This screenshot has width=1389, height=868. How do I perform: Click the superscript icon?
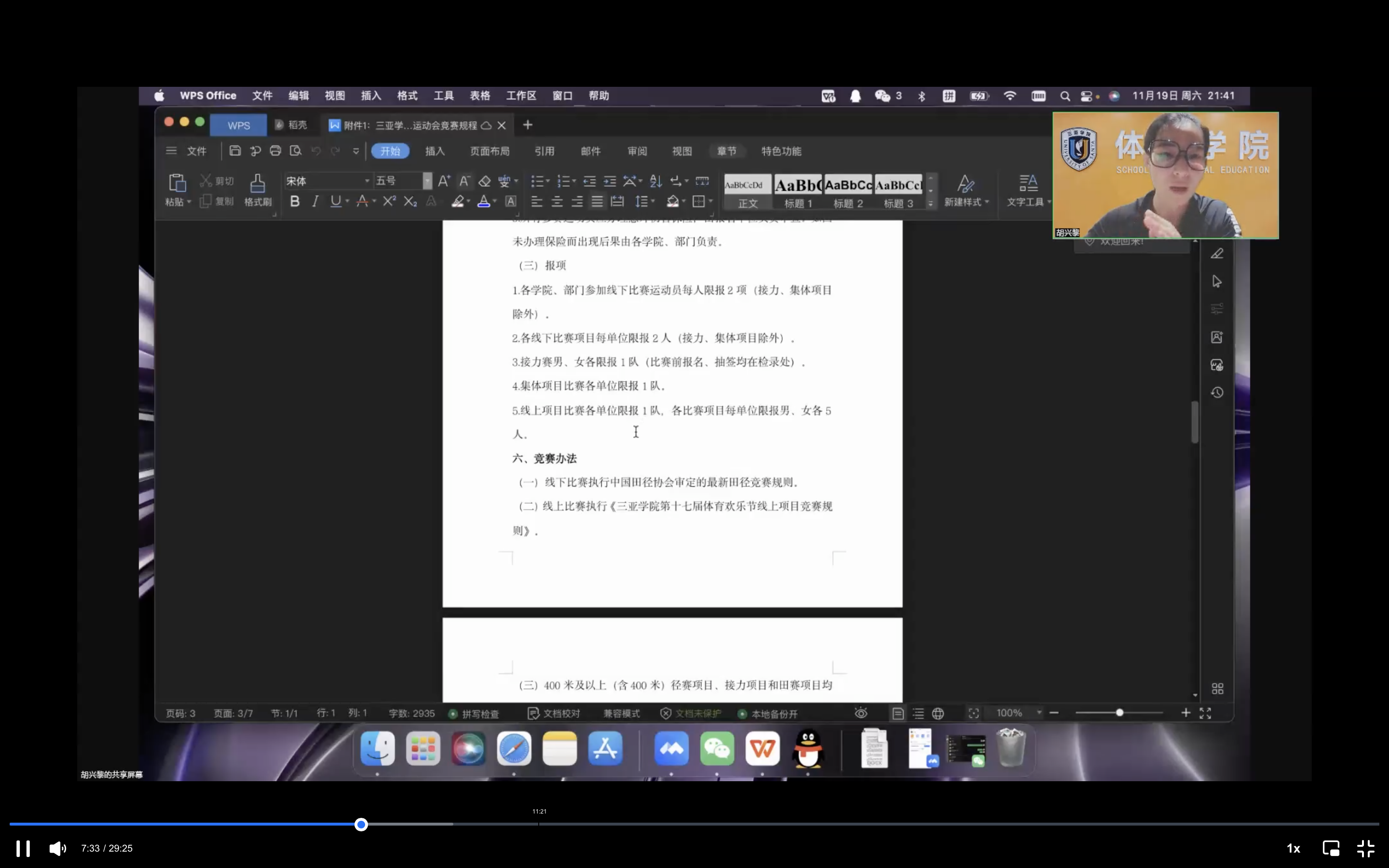[x=389, y=202]
